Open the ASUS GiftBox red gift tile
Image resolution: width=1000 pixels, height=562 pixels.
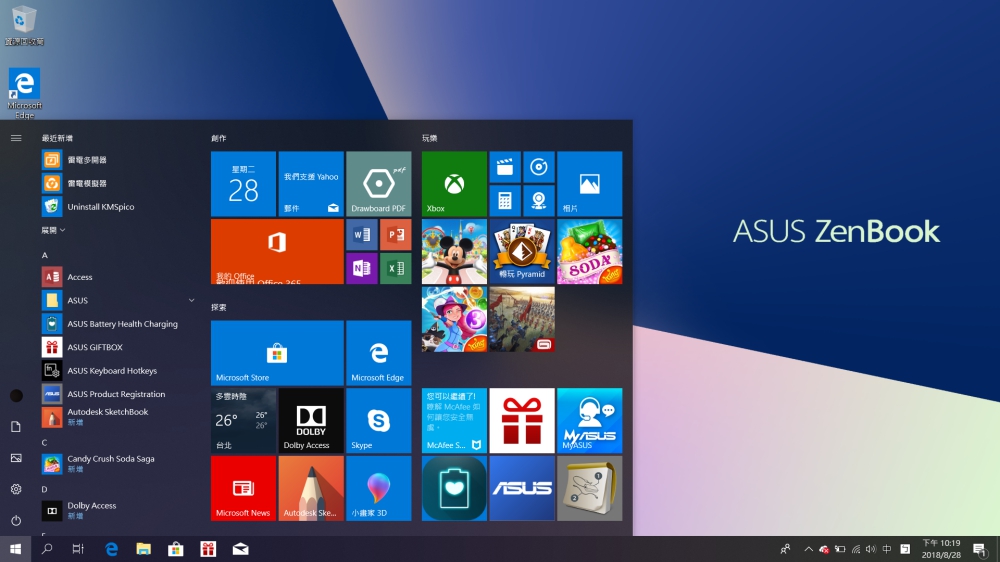522,420
